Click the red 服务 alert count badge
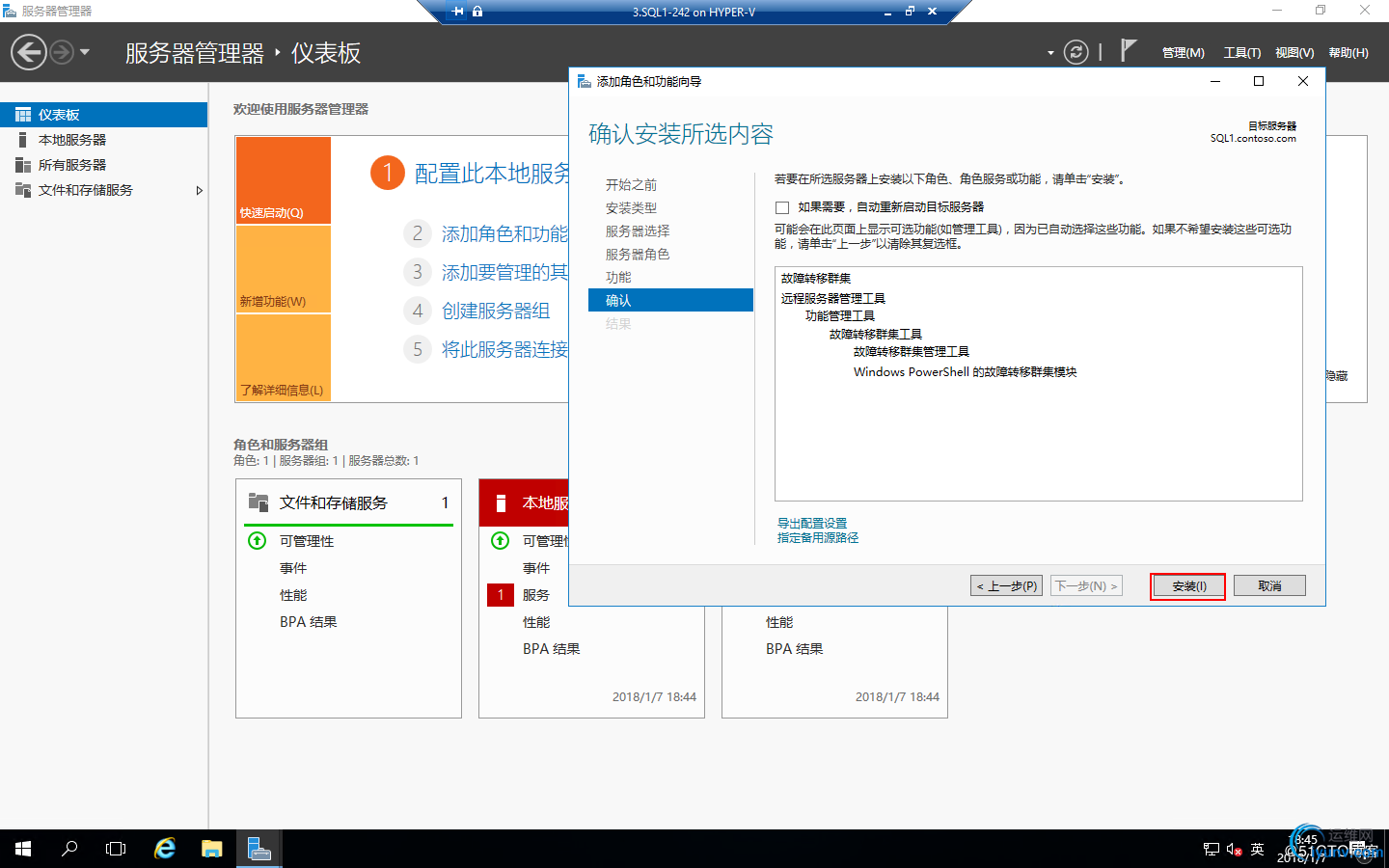The image size is (1389, 868). 501,595
